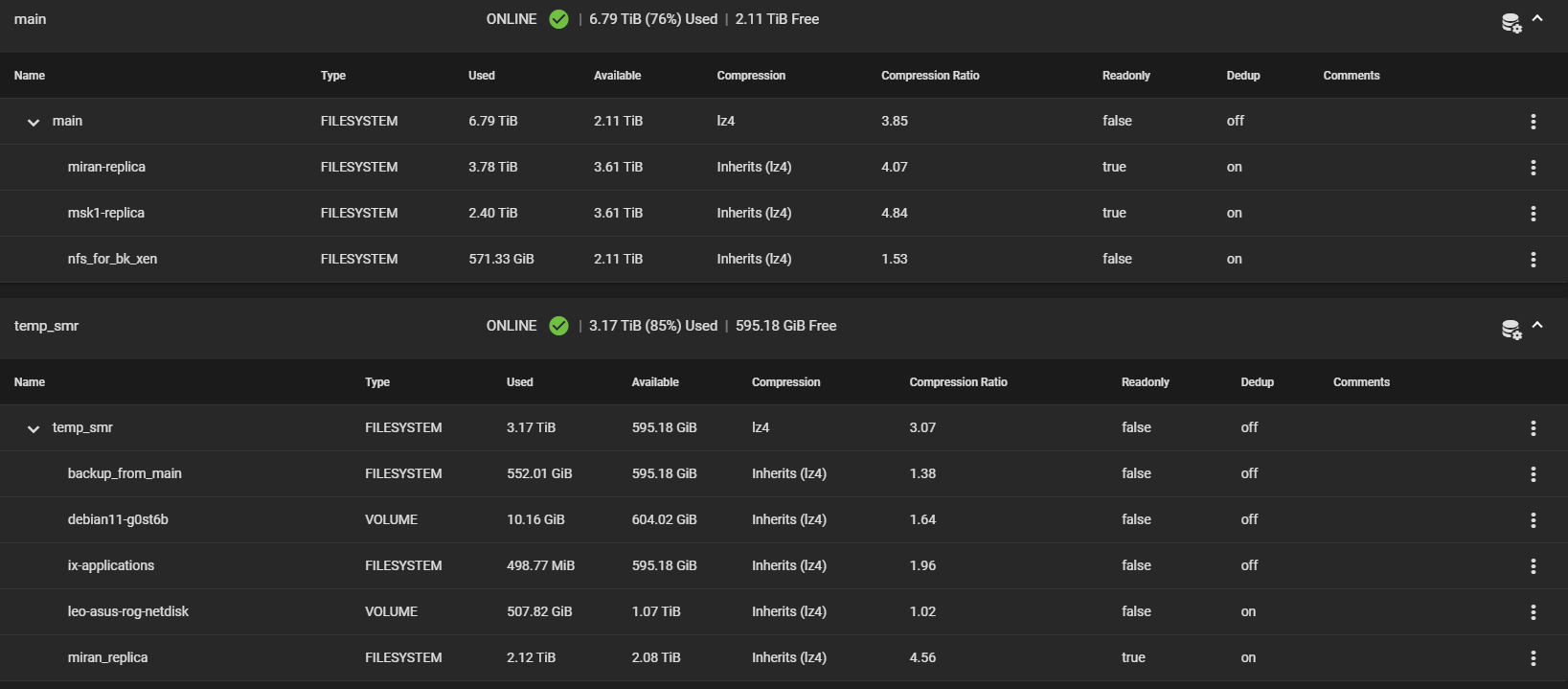This screenshot has height=689, width=1568.
Task: Open actions menu for main root dataset
Action: coord(1533,122)
